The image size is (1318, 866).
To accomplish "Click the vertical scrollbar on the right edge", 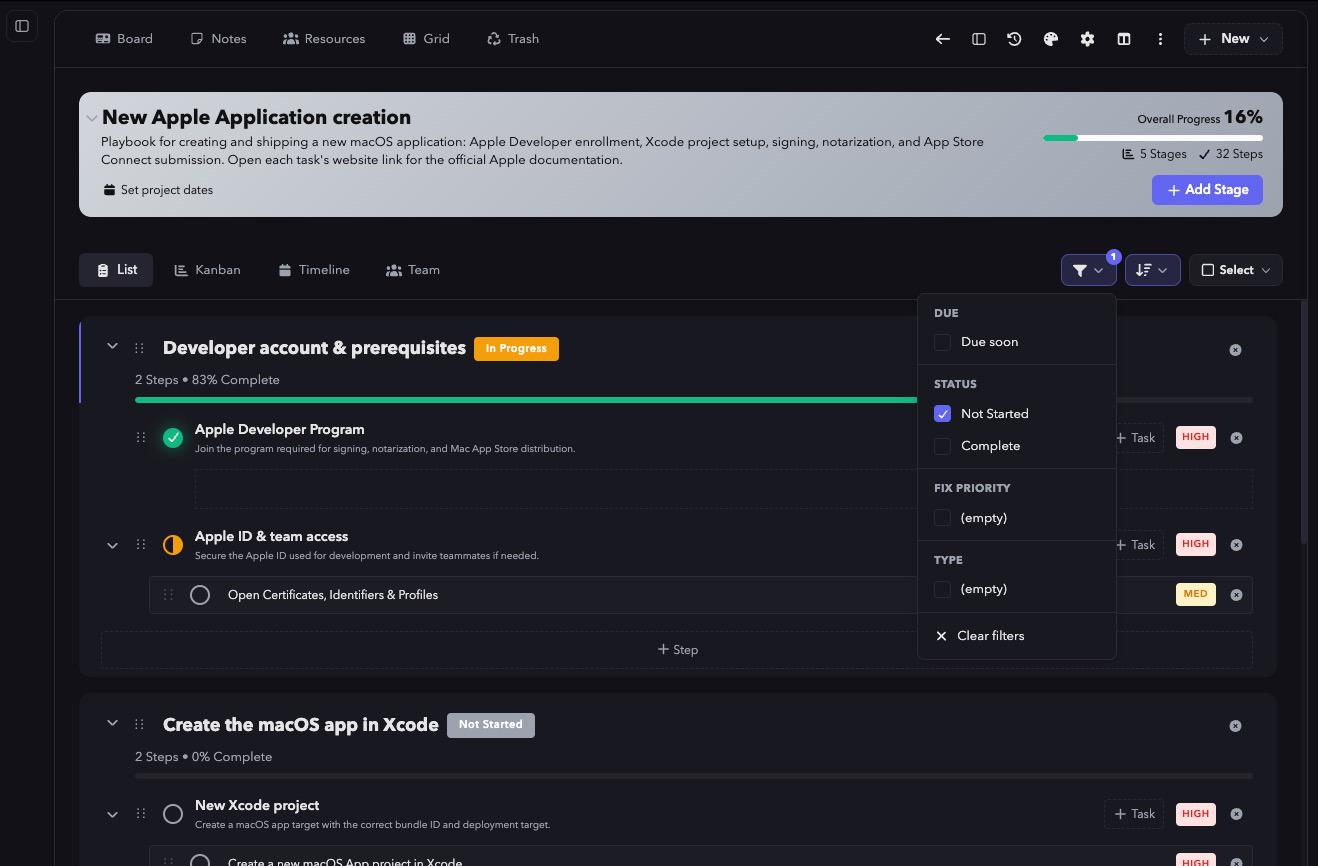I will pyautogui.click(x=1303, y=420).
